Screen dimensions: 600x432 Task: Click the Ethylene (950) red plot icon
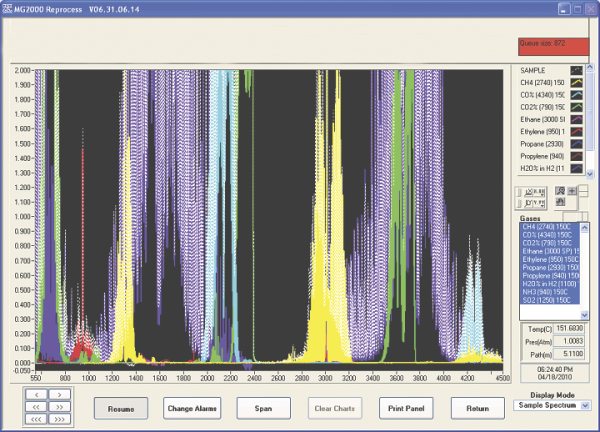tap(576, 132)
